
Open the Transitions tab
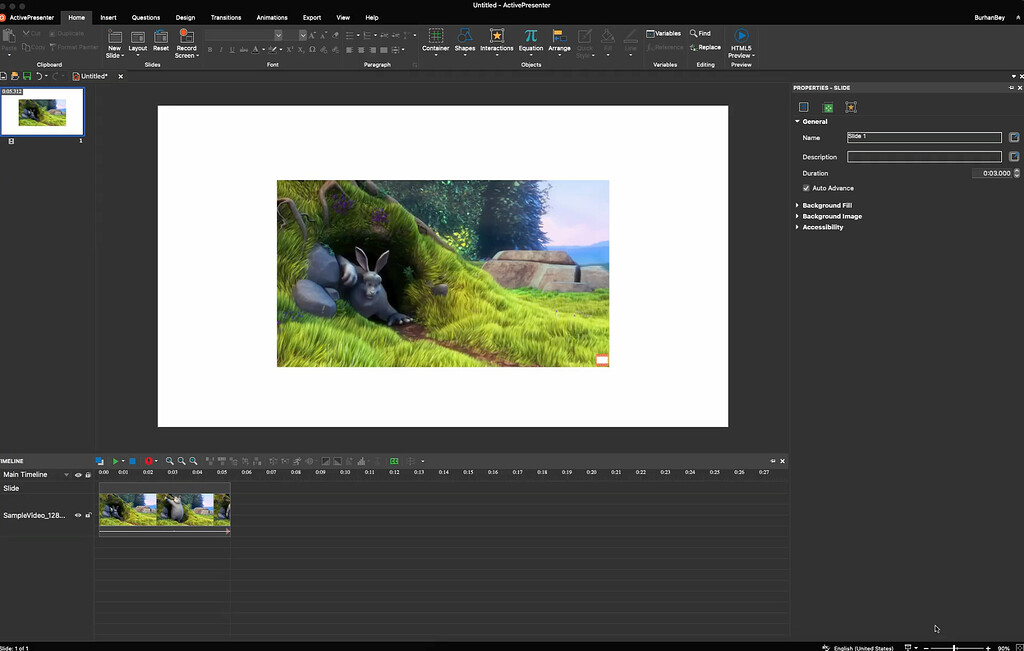[x=226, y=18]
